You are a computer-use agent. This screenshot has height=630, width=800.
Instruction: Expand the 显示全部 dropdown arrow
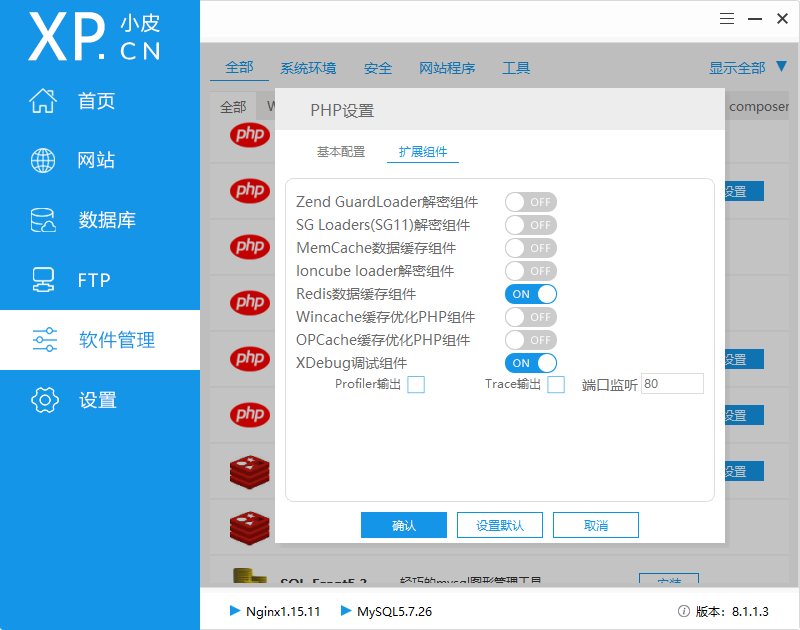[x=782, y=67]
